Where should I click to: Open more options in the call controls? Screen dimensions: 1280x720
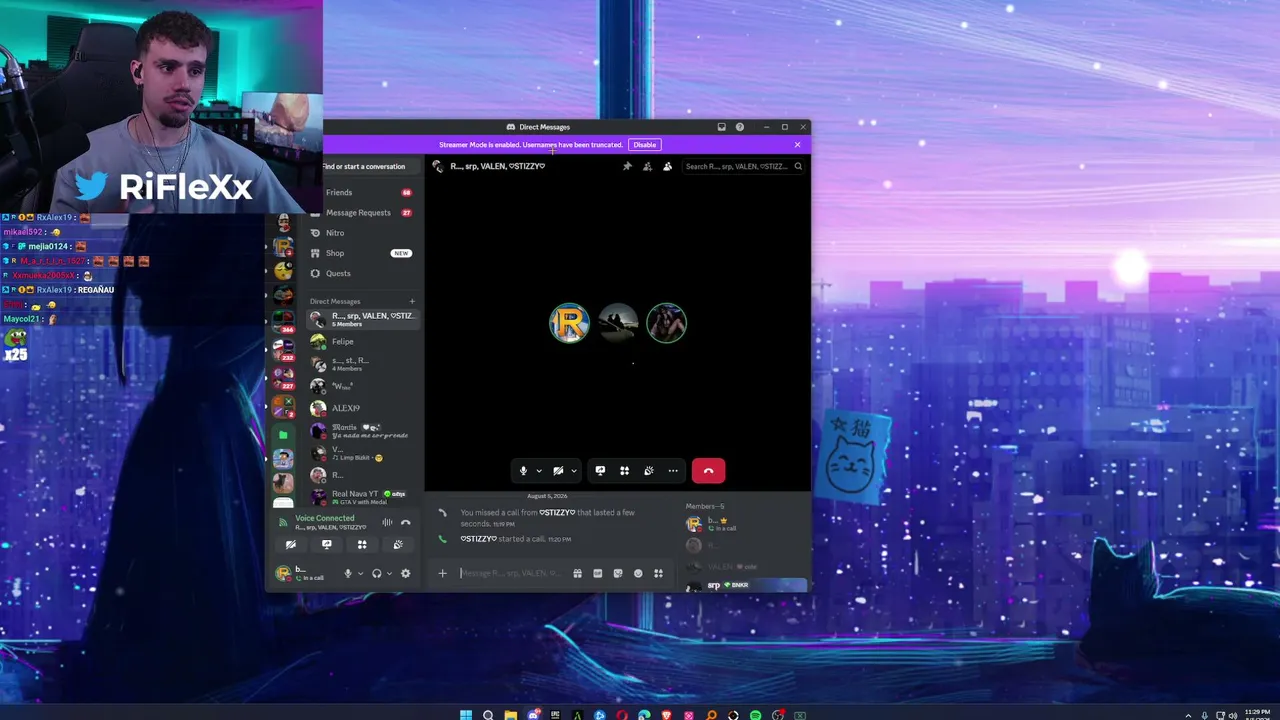673,471
